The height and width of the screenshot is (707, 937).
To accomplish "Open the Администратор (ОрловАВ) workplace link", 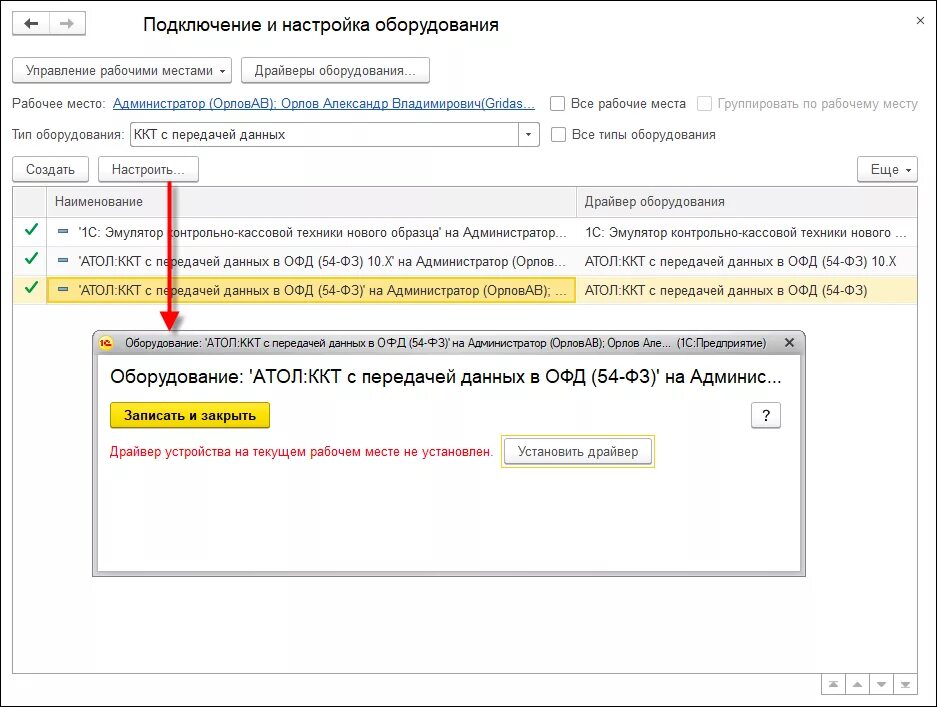I will tap(323, 103).
